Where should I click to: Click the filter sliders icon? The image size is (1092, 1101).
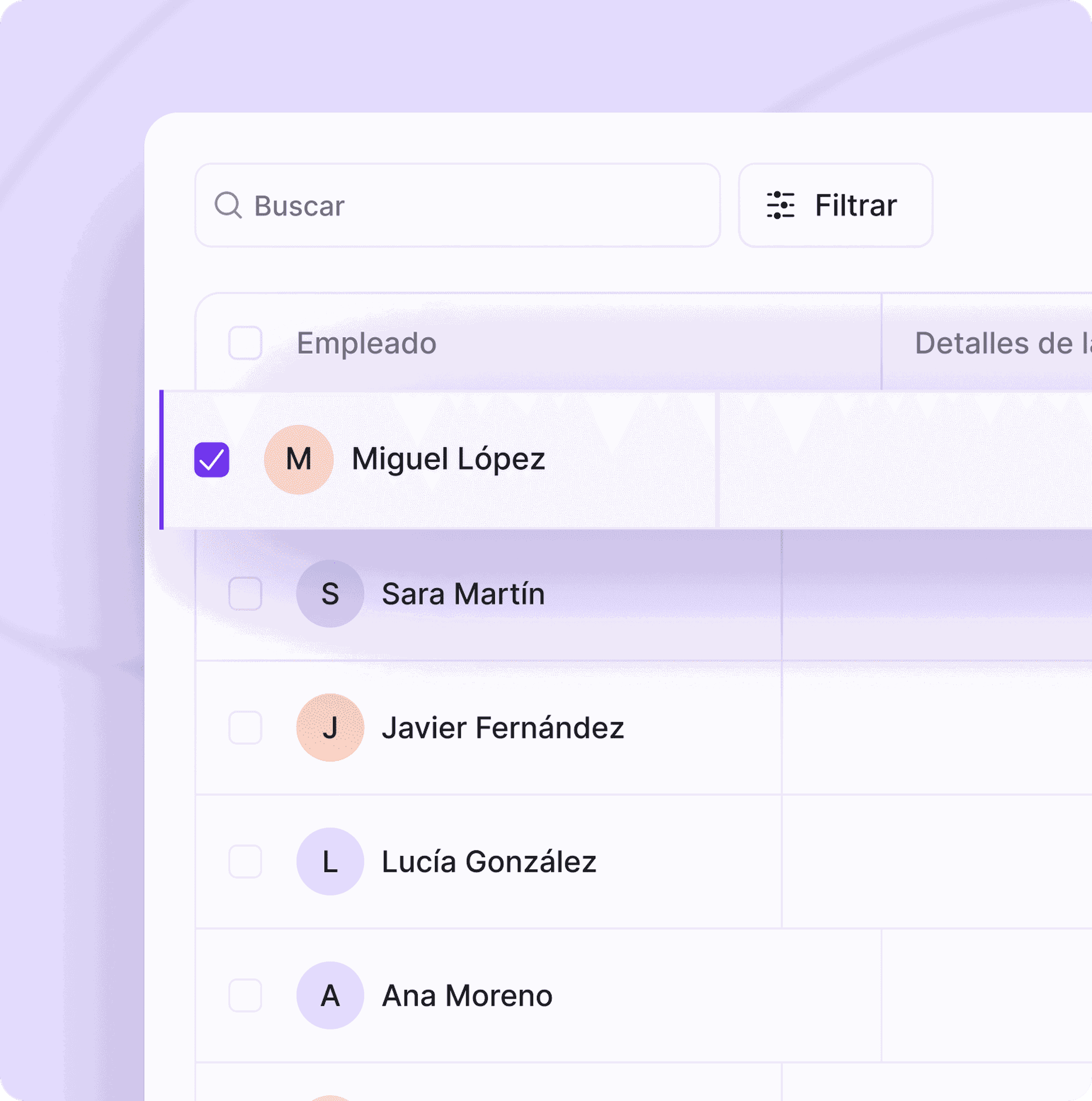(x=780, y=205)
